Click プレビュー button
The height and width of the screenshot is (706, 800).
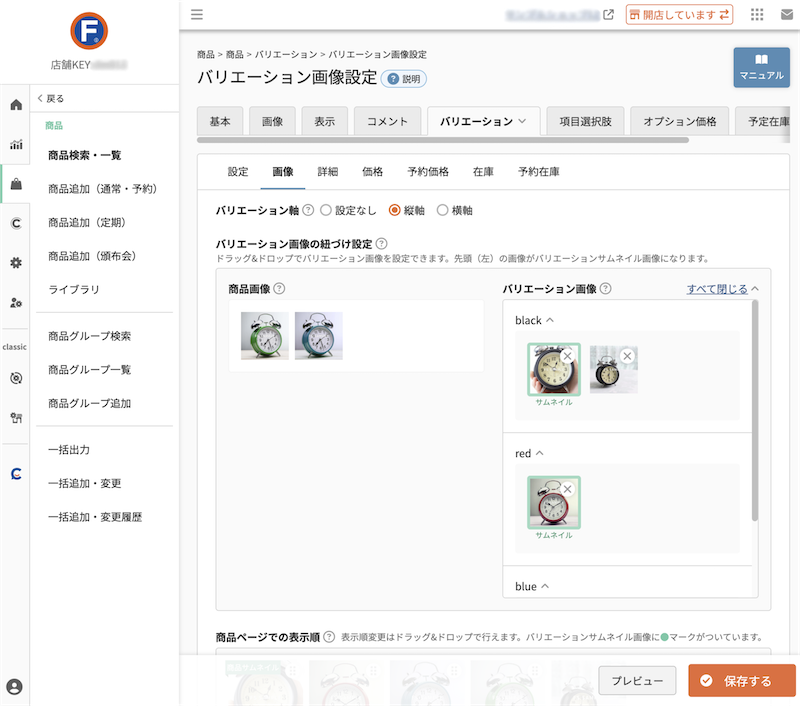coord(637,680)
